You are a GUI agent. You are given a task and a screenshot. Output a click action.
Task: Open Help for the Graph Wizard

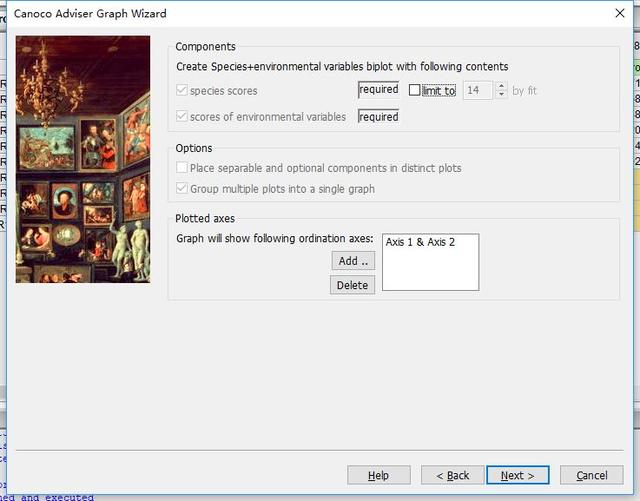378,475
